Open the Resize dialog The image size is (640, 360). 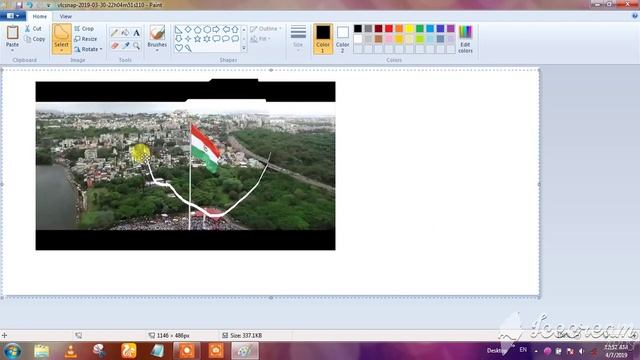pyautogui.click(x=86, y=39)
